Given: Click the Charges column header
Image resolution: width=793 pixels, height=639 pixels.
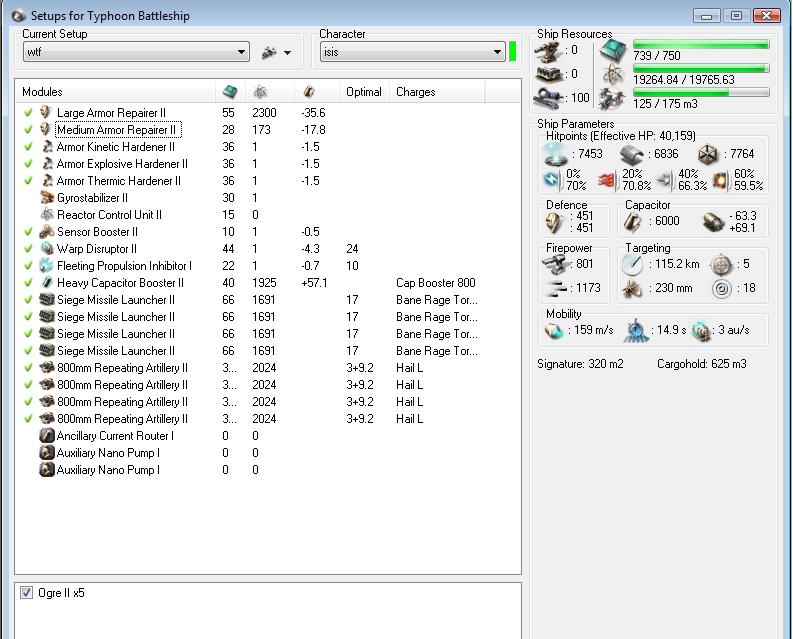Looking at the screenshot, I should 437,92.
